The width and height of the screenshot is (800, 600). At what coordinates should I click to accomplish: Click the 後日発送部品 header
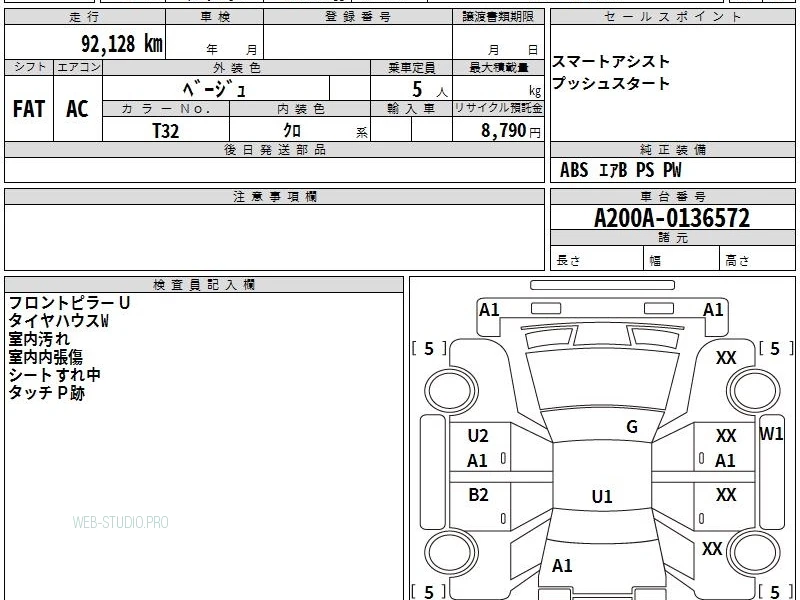(274, 149)
